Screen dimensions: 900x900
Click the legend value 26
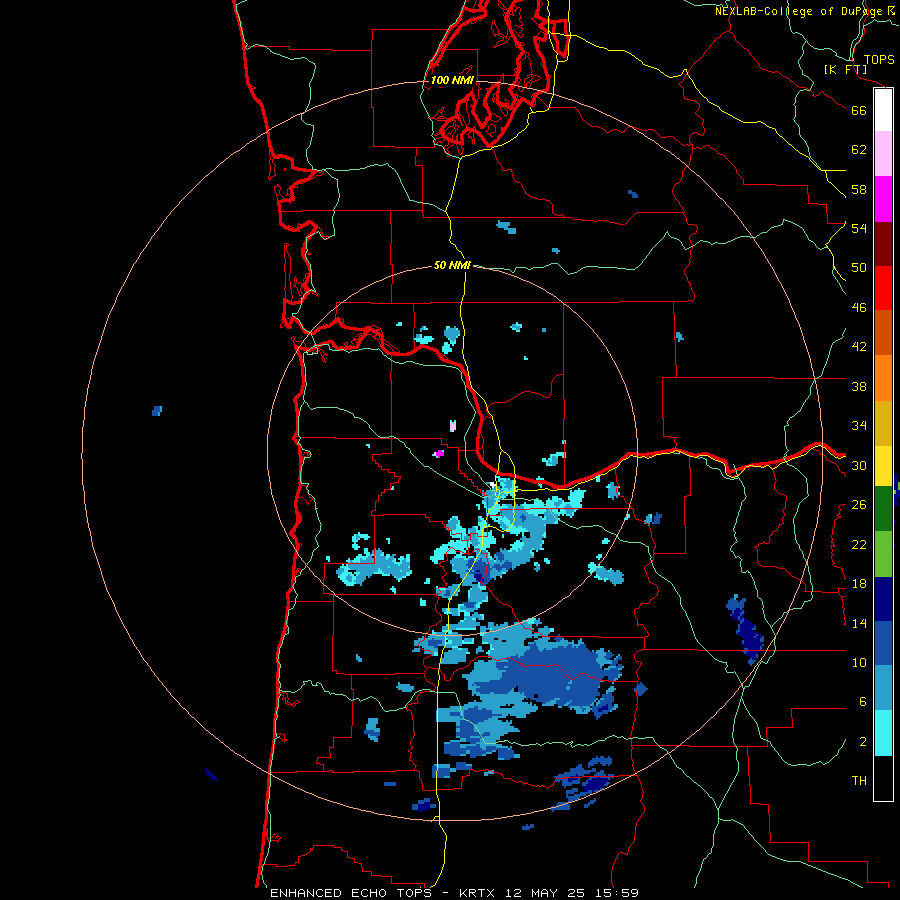click(x=859, y=505)
